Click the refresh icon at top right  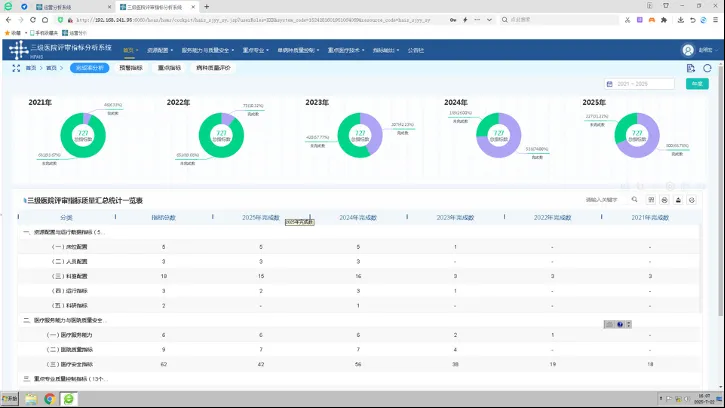coord(708,68)
